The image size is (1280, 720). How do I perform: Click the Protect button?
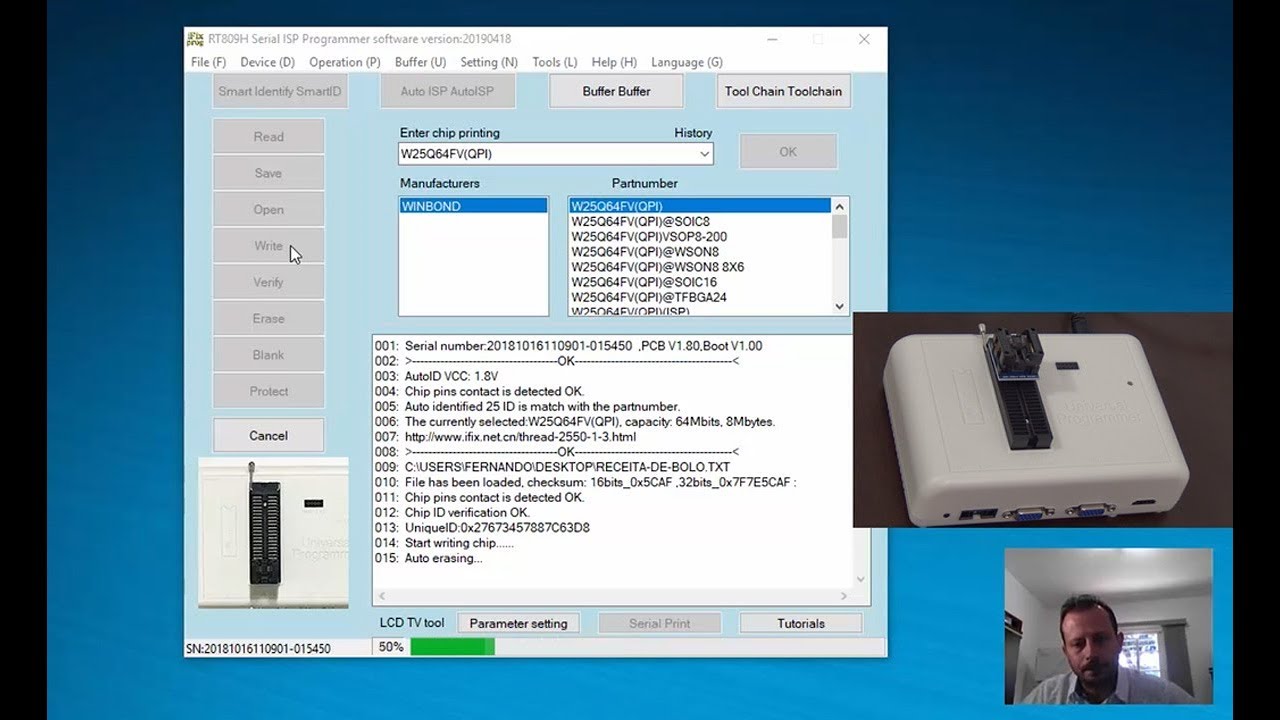click(x=268, y=392)
